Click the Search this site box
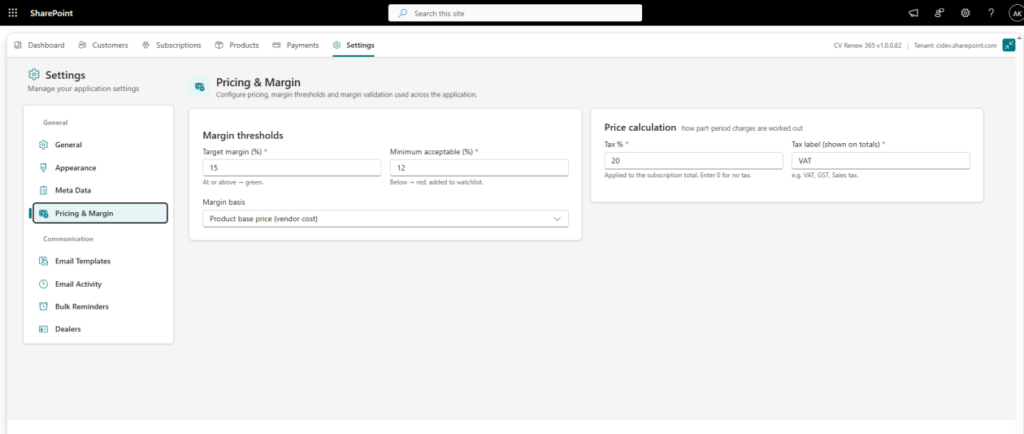Viewport: 1024px width, 434px height. tap(515, 13)
